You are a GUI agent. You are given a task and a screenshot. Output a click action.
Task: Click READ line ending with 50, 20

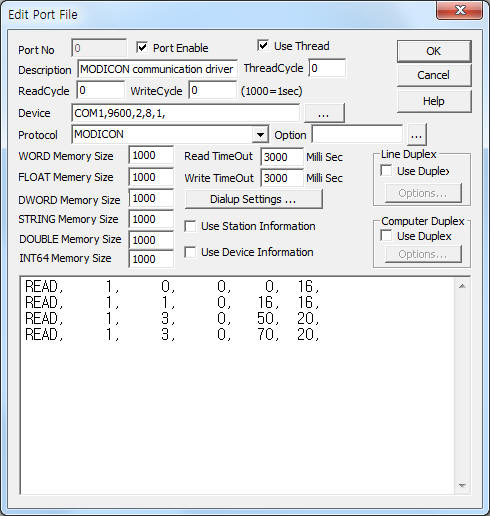coord(172,318)
